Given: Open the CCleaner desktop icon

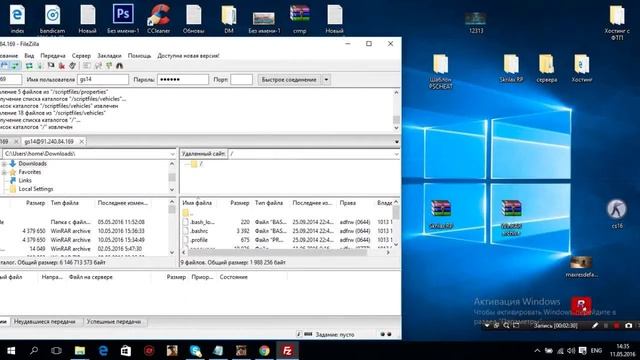Looking at the screenshot, I should click(x=158, y=19).
